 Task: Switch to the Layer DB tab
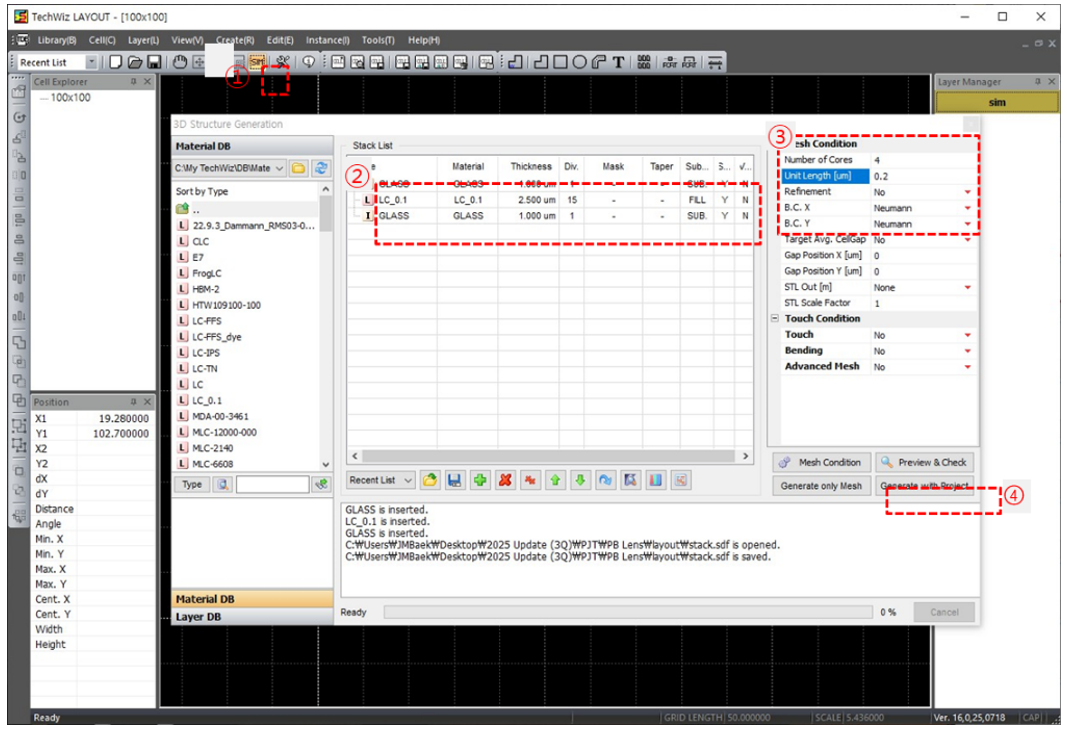pyautogui.click(x=198, y=617)
